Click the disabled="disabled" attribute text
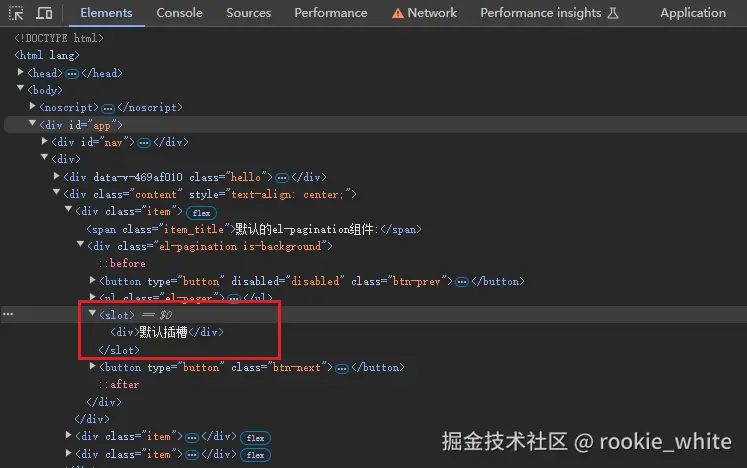This screenshot has width=747, height=468. 288,281
